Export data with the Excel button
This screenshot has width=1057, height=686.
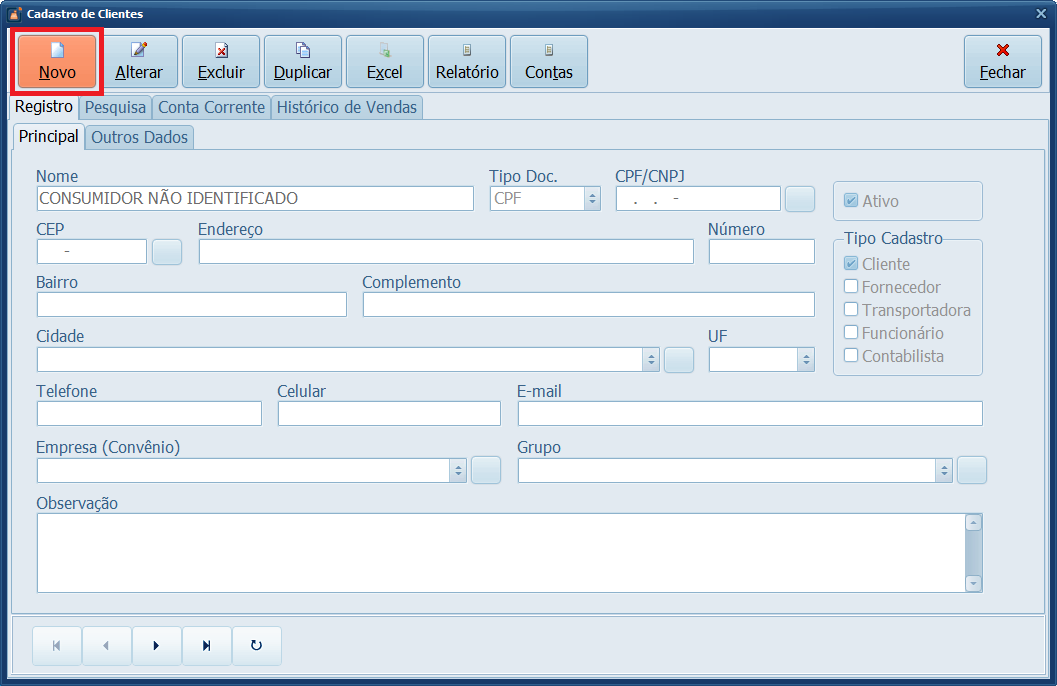pyautogui.click(x=385, y=62)
